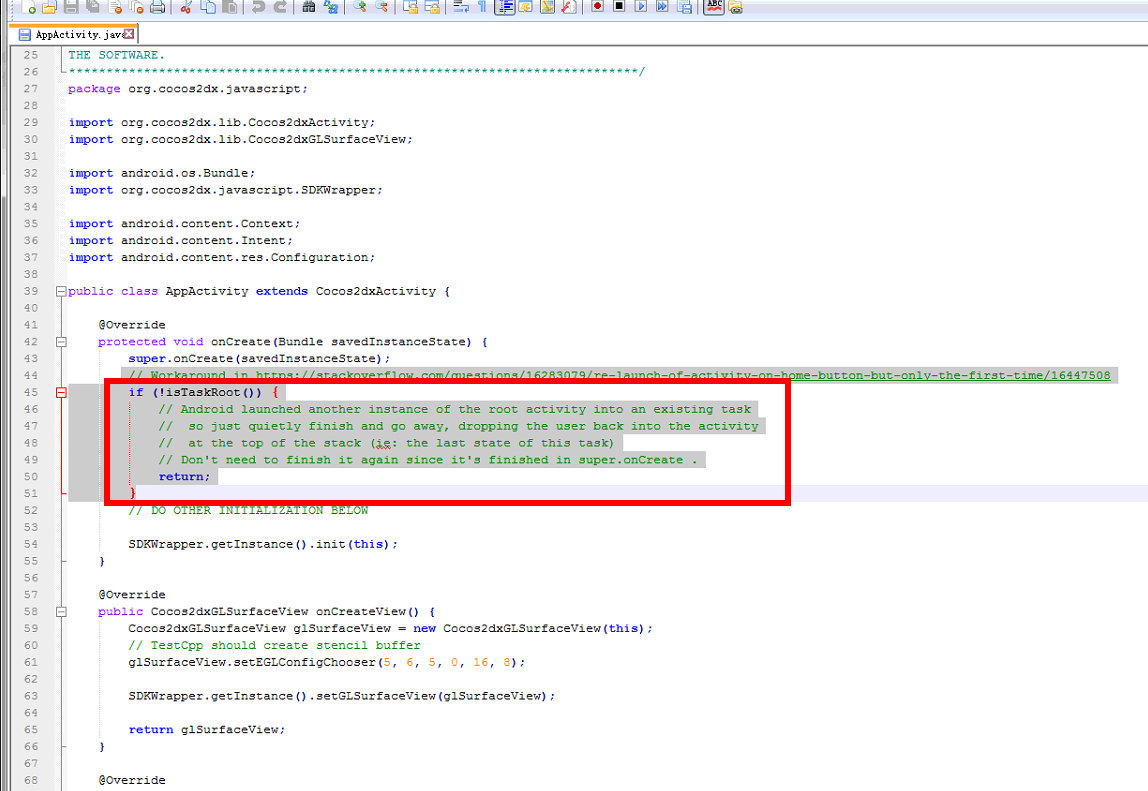Zoom in on the editor text
The width and height of the screenshot is (1148, 791).
[x=359, y=7]
